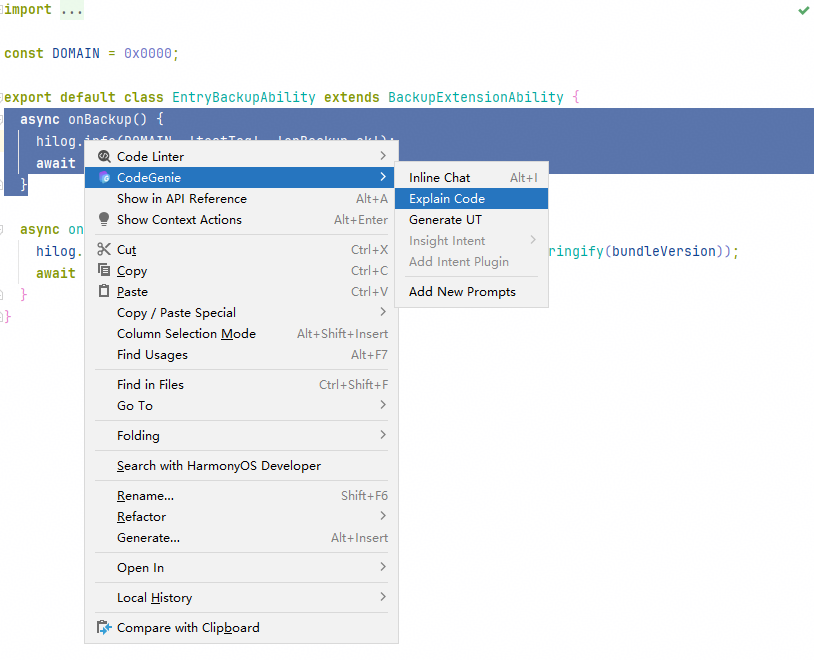Open Inline Chat from submenu
Viewport: 814px width, 660px height.
439,178
